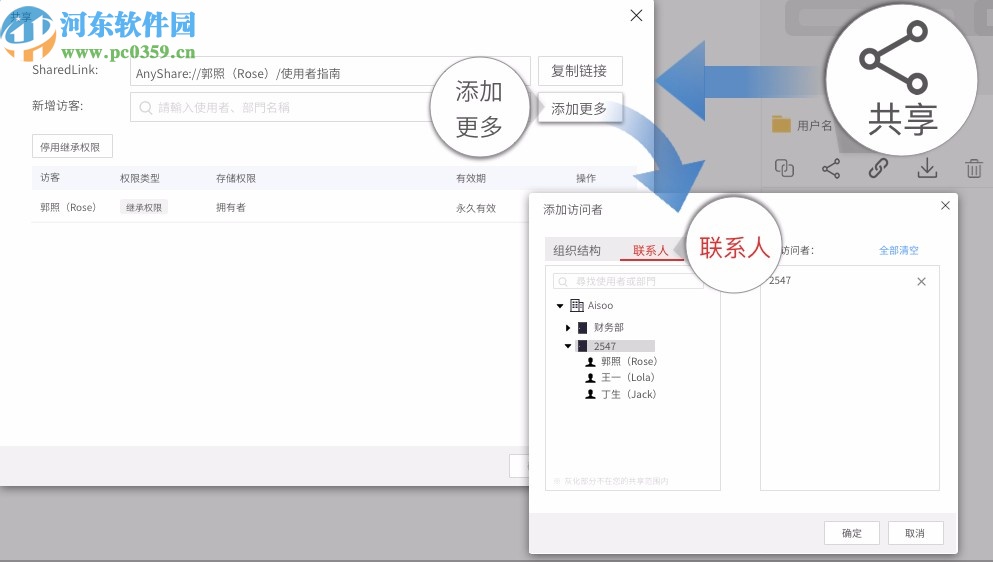Click the 权限类型 column header
This screenshot has height=562, width=993.
(x=139, y=179)
